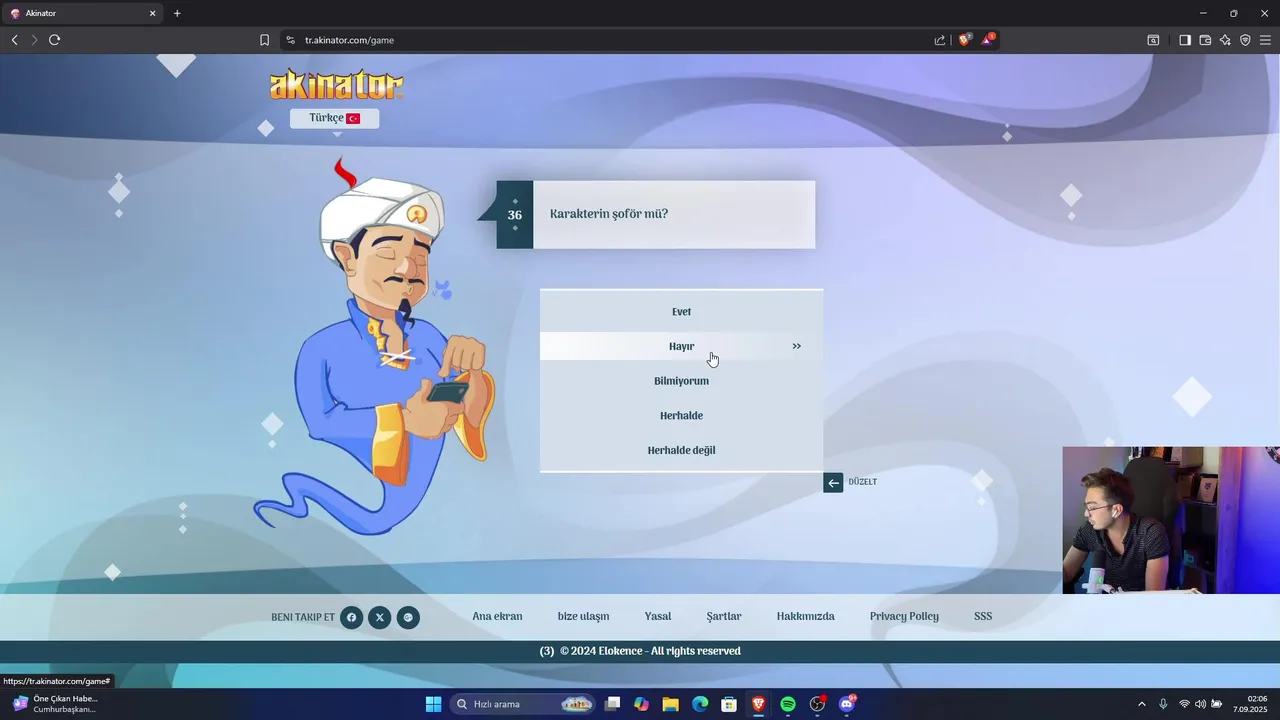The image size is (1280, 720).
Task: Switch to Brave in the taskbar
Action: pyautogui.click(x=758, y=704)
